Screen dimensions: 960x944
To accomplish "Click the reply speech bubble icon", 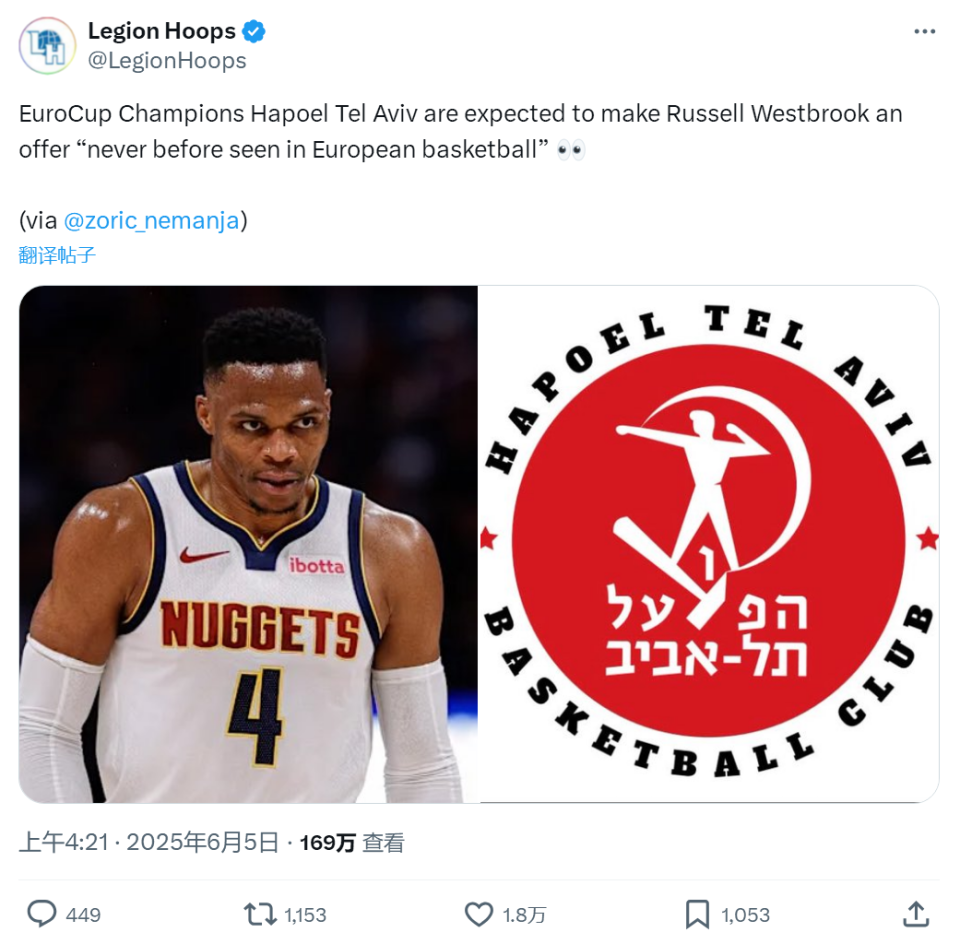I will coord(42,914).
